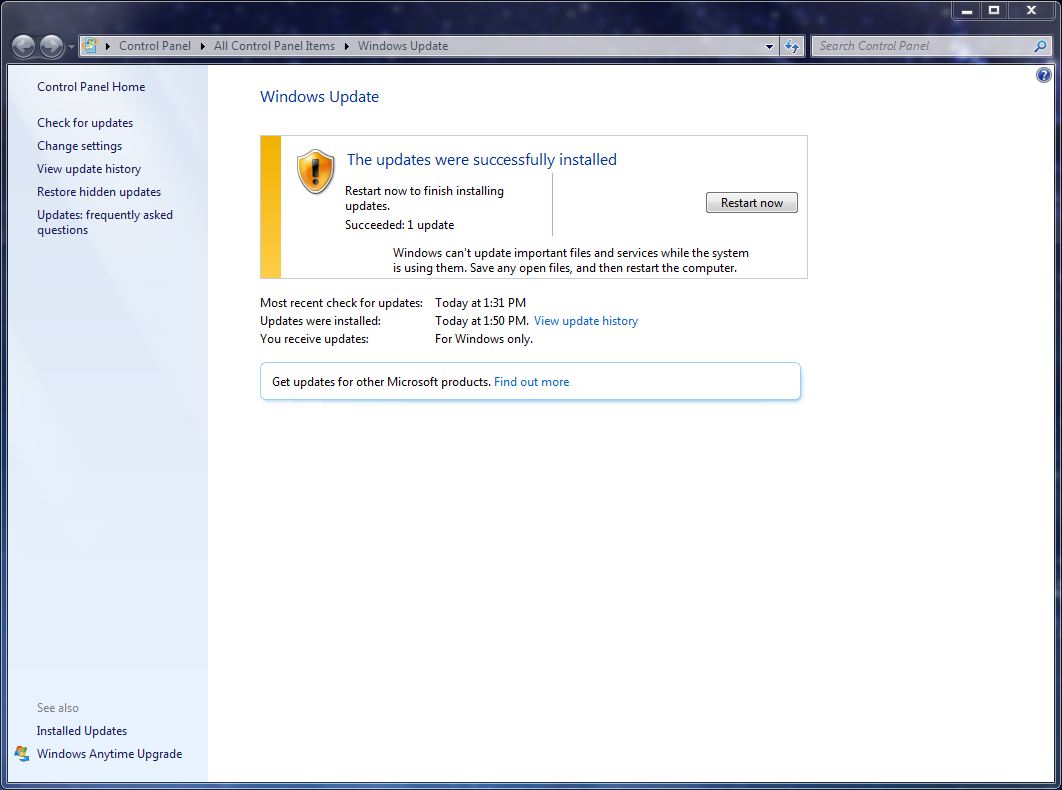1062x790 pixels.
Task: Click Check for updates in sidebar
Action: (85, 123)
